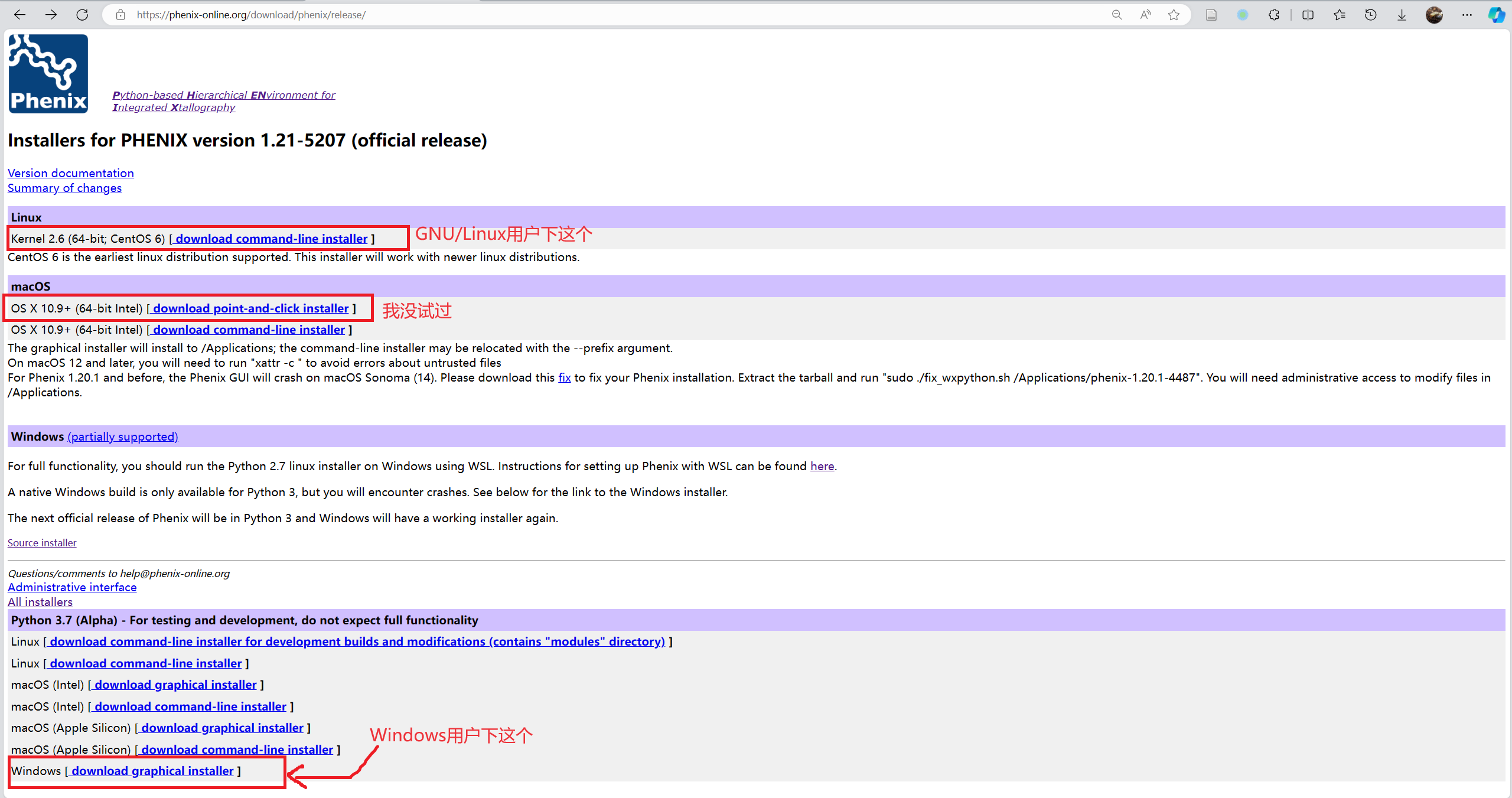Open the zoom magnifier in address bar
The height and width of the screenshot is (798, 1512).
(1116, 15)
